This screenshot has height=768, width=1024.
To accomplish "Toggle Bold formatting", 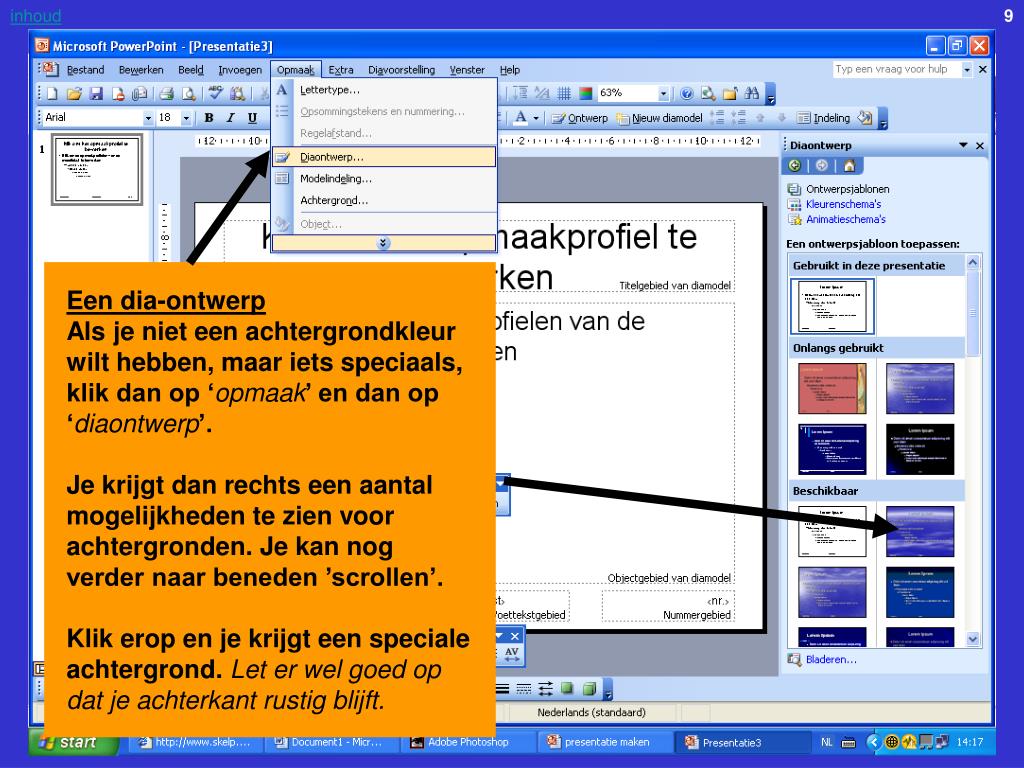I will coord(208,118).
